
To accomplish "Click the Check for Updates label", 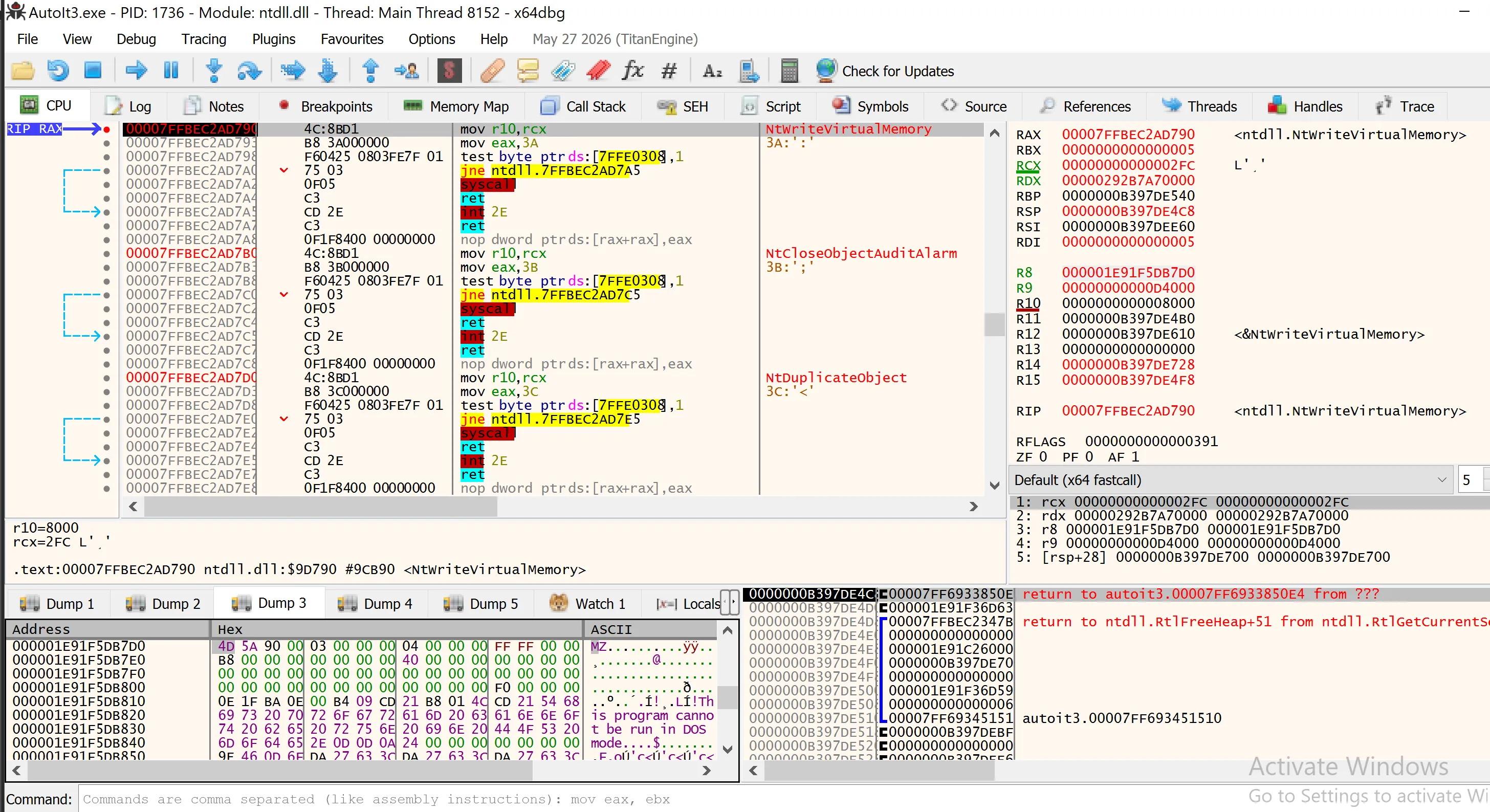I will point(897,71).
